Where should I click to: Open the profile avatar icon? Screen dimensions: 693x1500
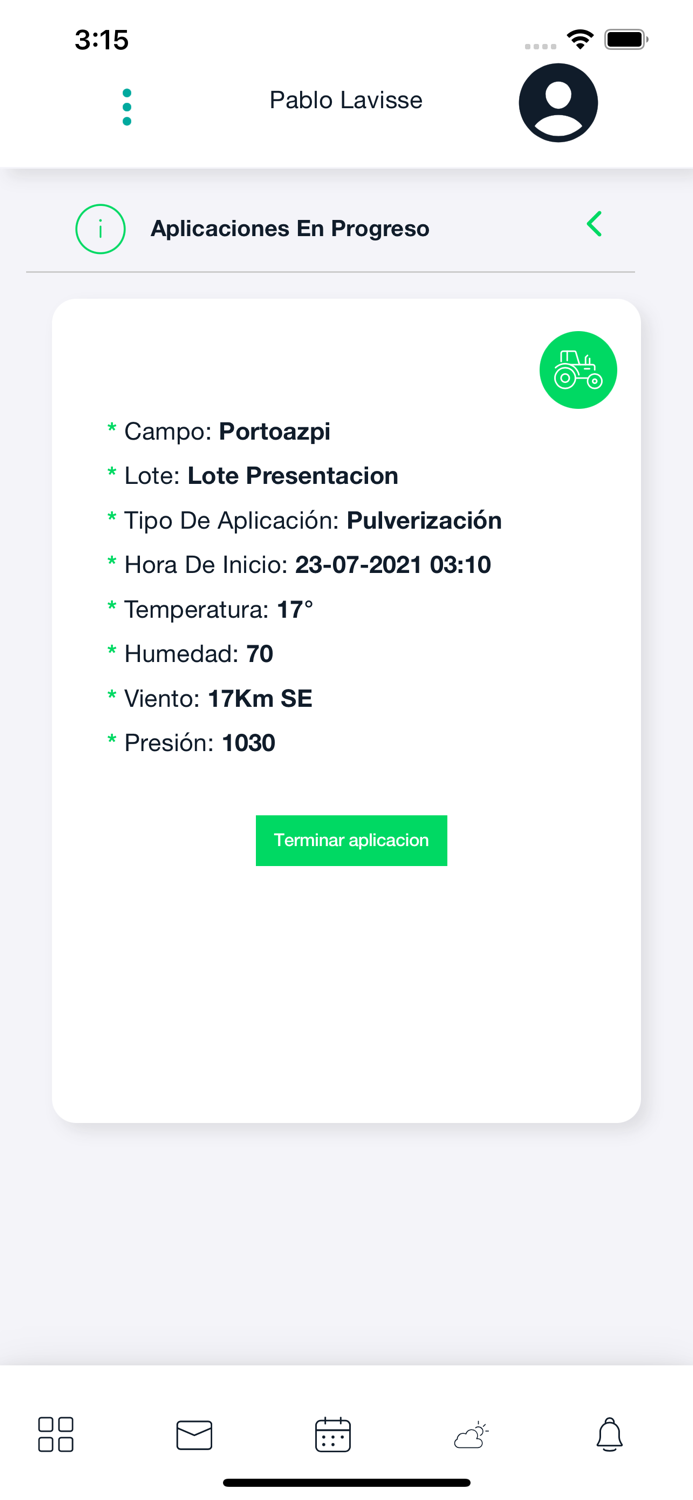tap(558, 102)
